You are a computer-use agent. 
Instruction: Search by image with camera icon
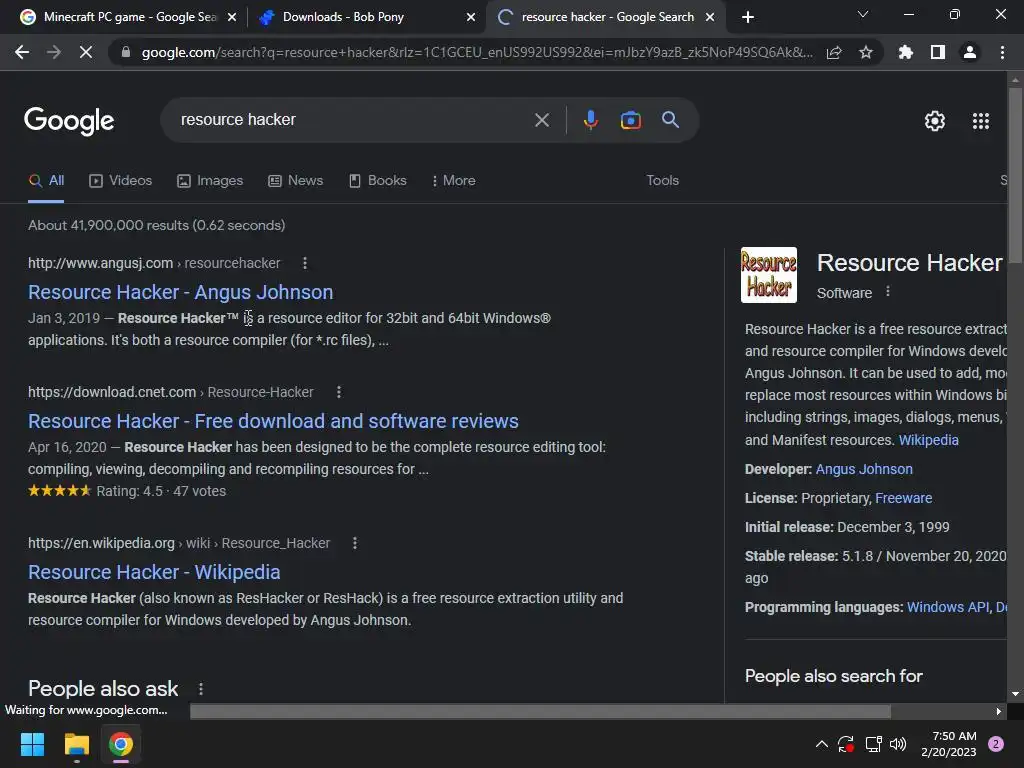tap(630, 120)
